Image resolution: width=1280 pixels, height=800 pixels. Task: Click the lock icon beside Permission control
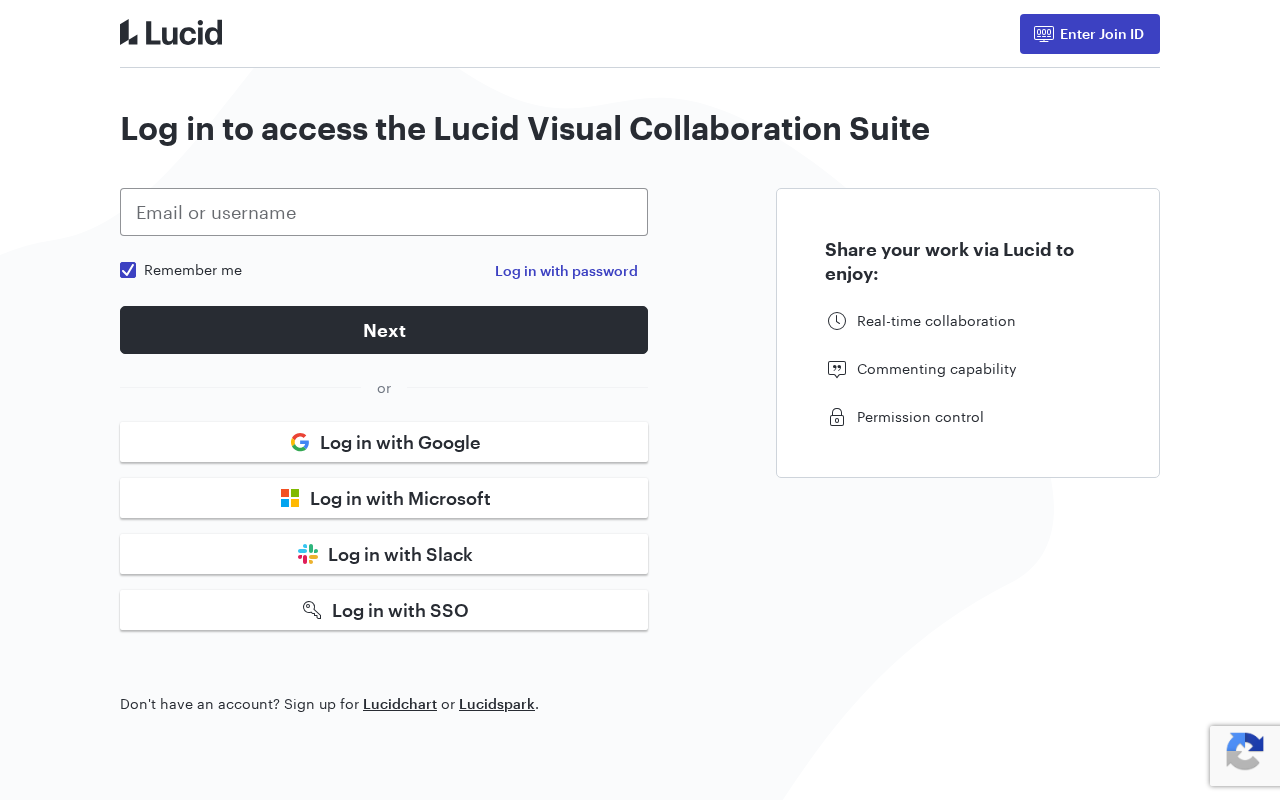(x=837, y=417)
